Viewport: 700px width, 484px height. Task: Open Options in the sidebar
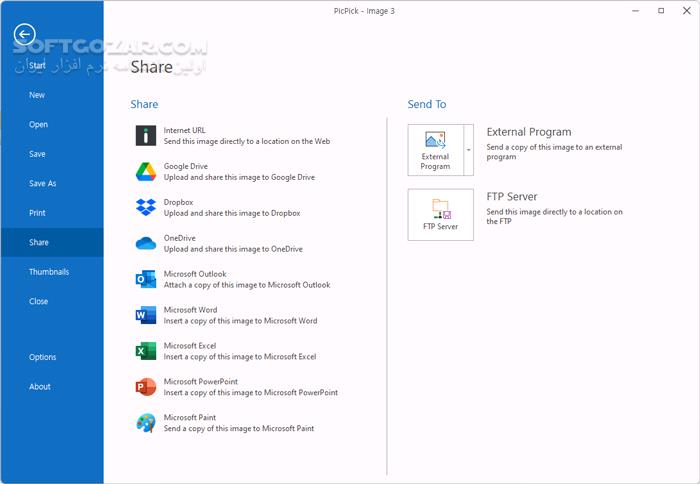pyautogui.click(x=43, y=357)
